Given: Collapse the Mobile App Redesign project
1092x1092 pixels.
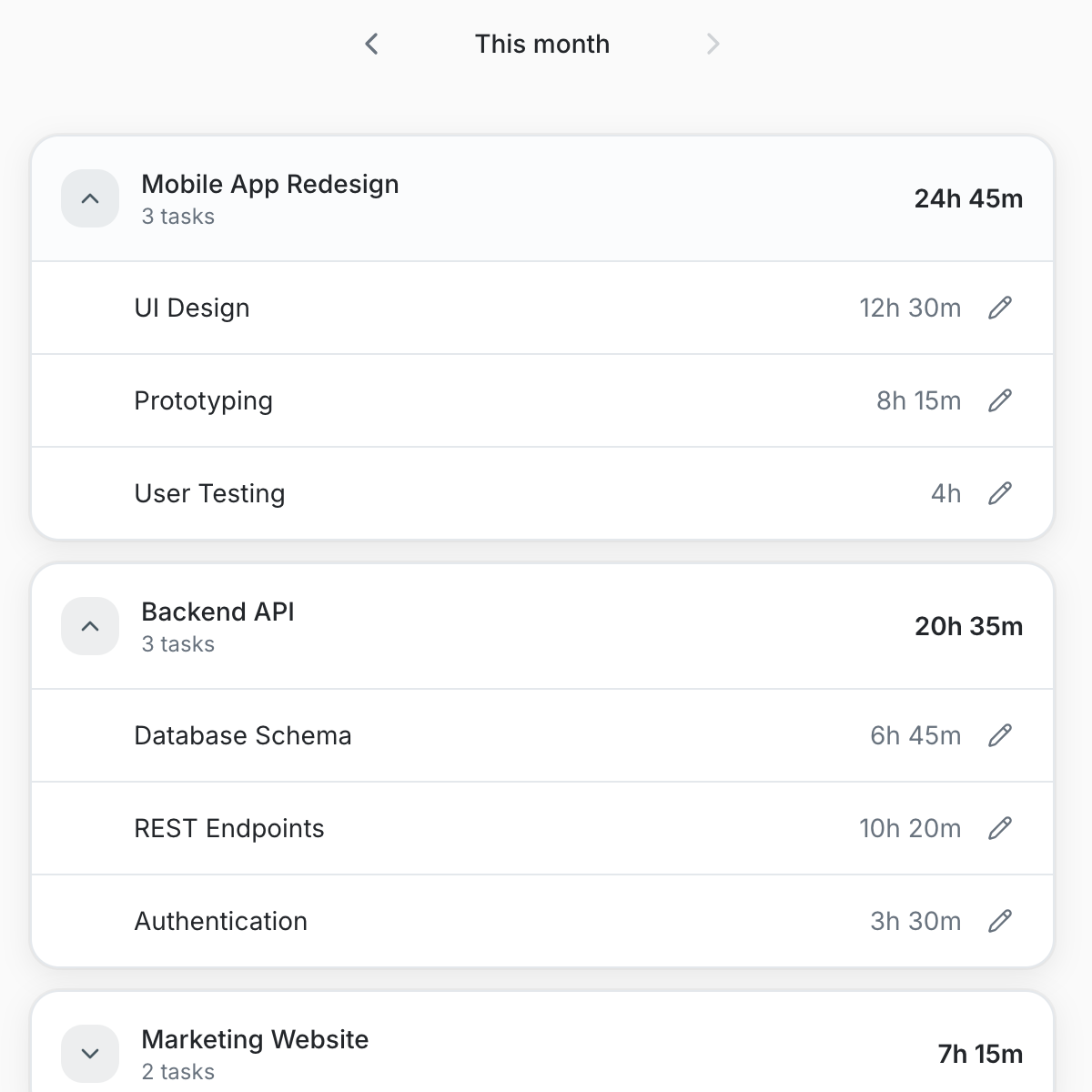Looking at the screenshot, I should (89, 198).
